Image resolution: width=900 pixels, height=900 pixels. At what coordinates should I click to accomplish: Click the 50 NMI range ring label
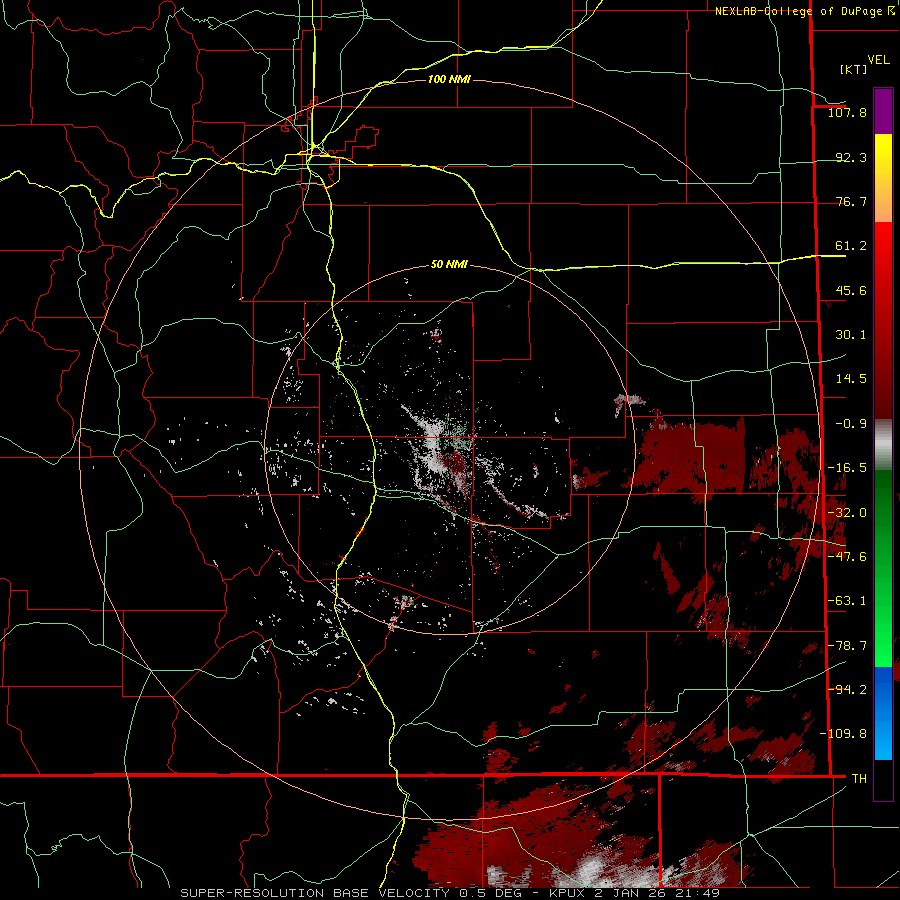[x=449, y=265]
